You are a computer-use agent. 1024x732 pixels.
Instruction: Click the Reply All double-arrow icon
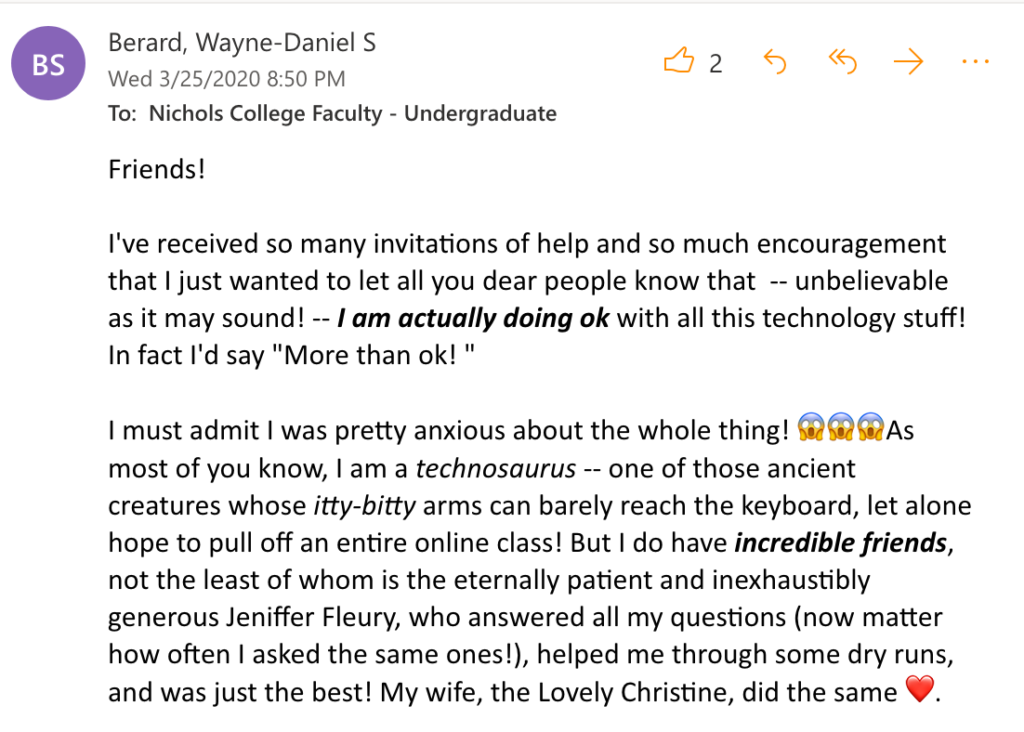tap(843, 63)
